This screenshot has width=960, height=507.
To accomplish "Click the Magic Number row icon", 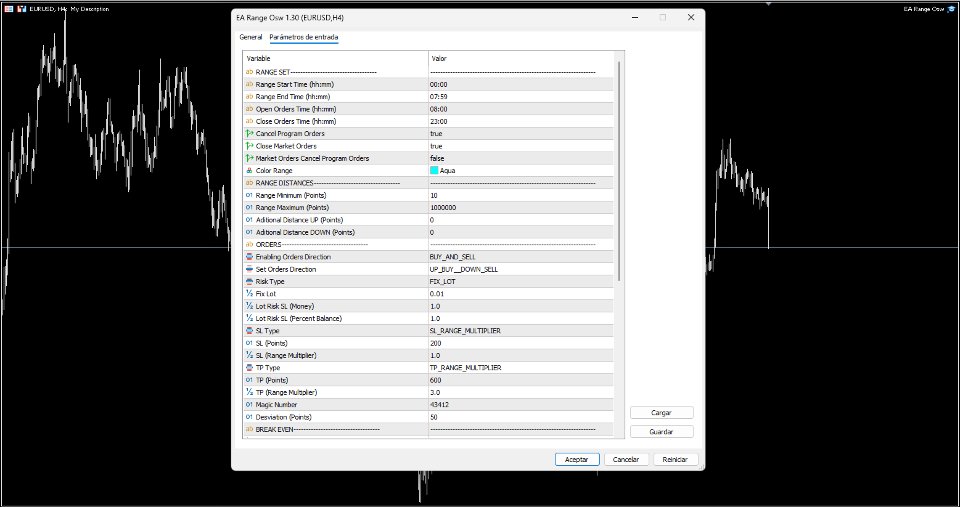I will (249, 405).
